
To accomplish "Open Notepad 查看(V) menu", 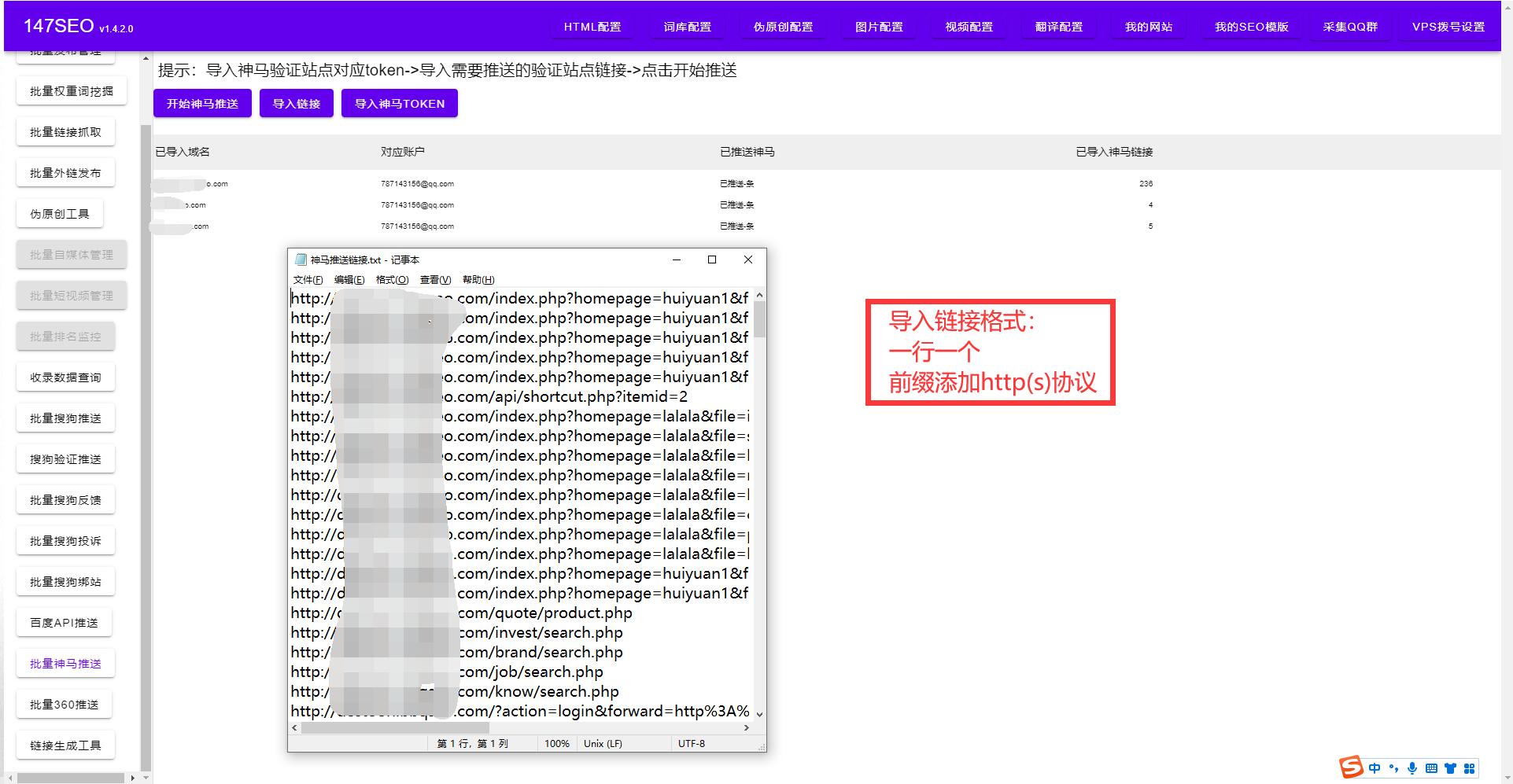I will pos(435,280).
